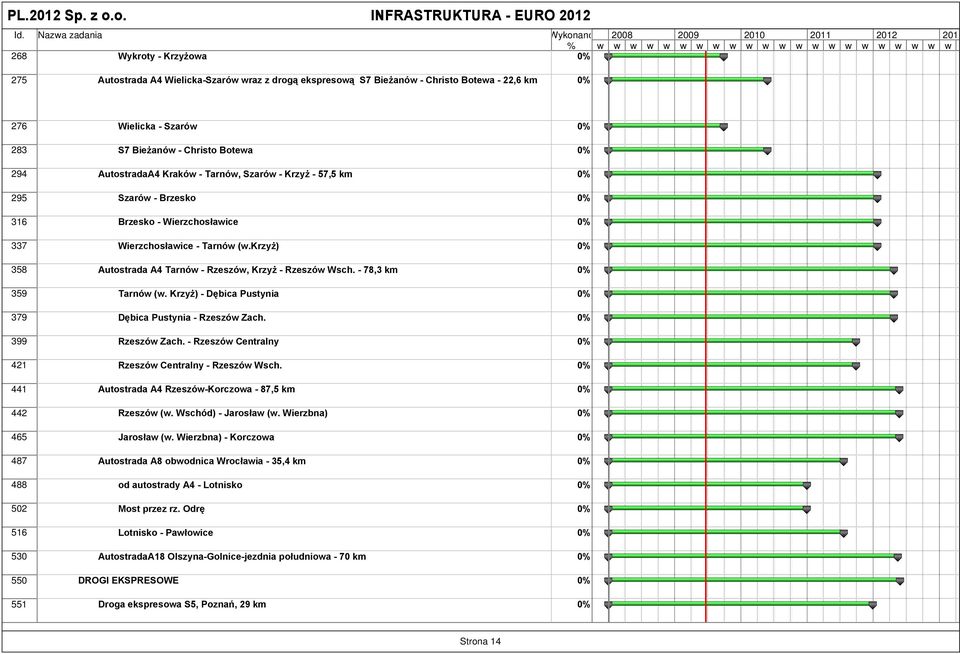Select task ID 358

tap(19, 270)
